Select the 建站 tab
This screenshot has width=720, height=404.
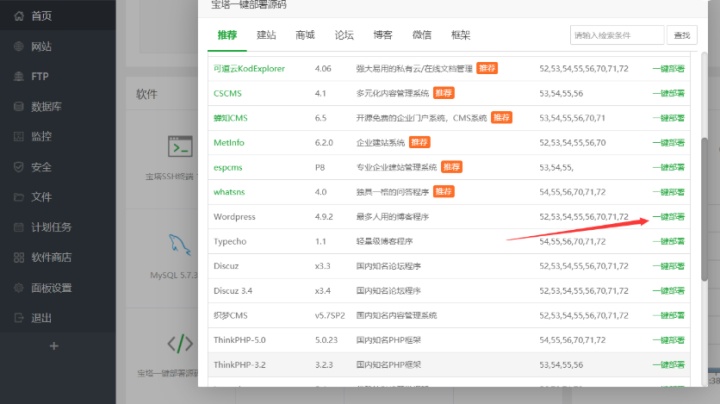pos(266,35)
